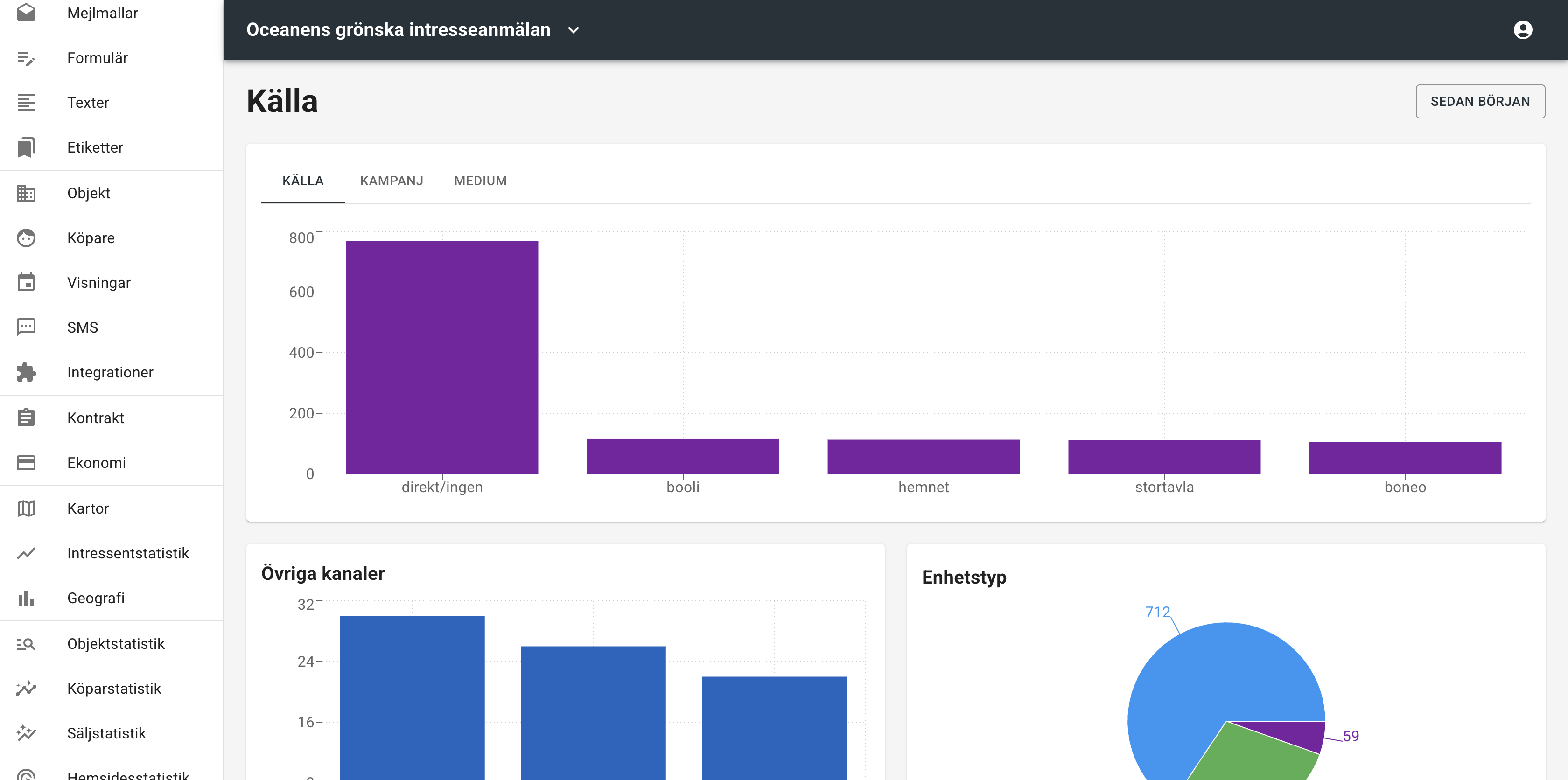Click the Geografi bar chart icon
The image size is (1568, 780).
coord(26,598)
